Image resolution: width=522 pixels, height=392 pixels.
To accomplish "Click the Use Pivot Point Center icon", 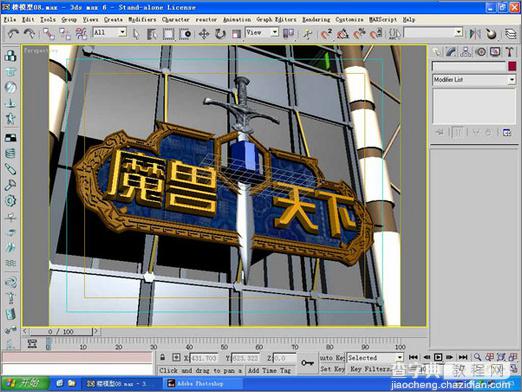I will coord(288,33).
